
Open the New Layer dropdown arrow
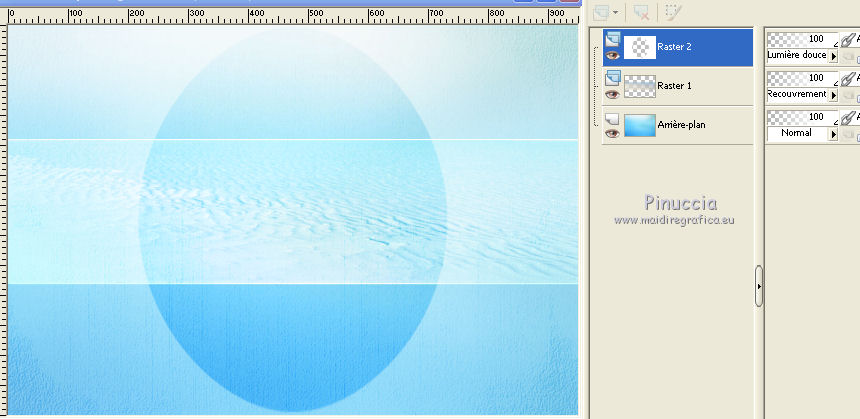(x=616, y=13)
